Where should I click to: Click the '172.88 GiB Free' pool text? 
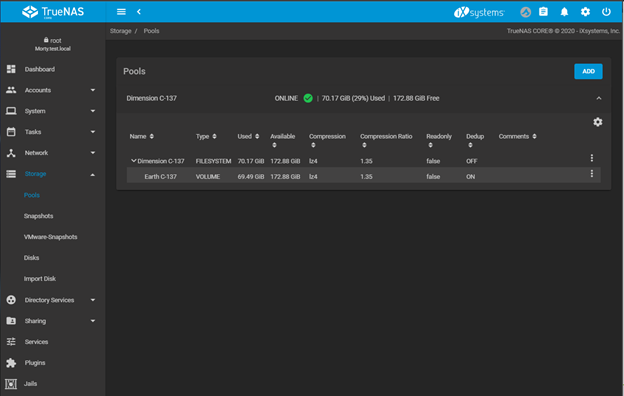[x=416, y=98]
